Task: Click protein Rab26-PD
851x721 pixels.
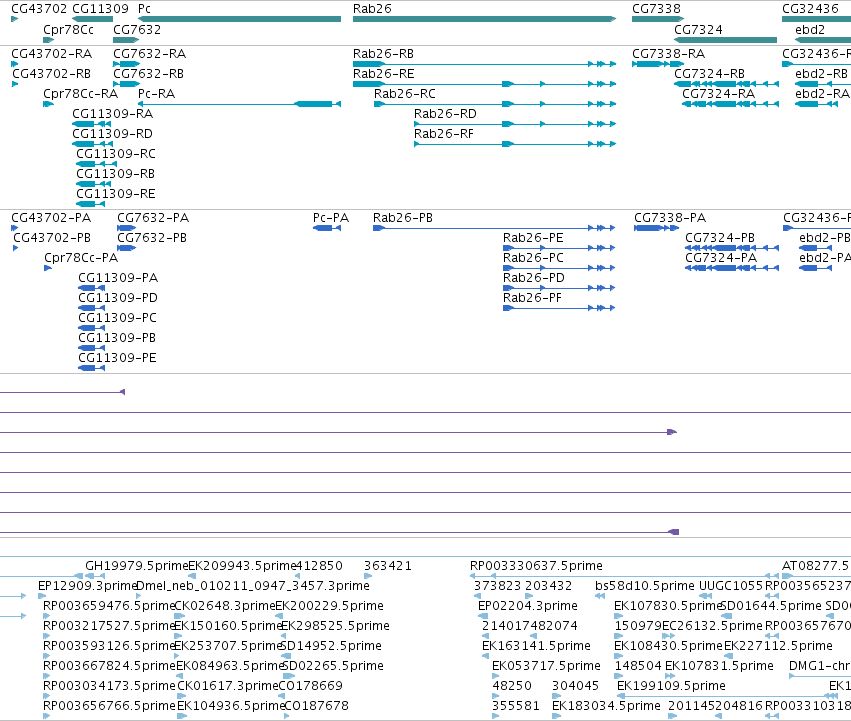Action: [559, 288]
